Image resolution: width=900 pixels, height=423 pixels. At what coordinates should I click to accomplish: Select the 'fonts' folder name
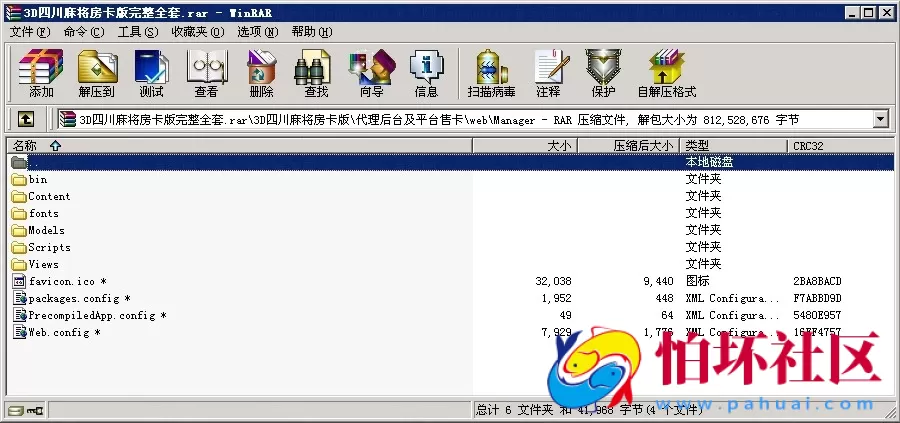pos(44,214)
